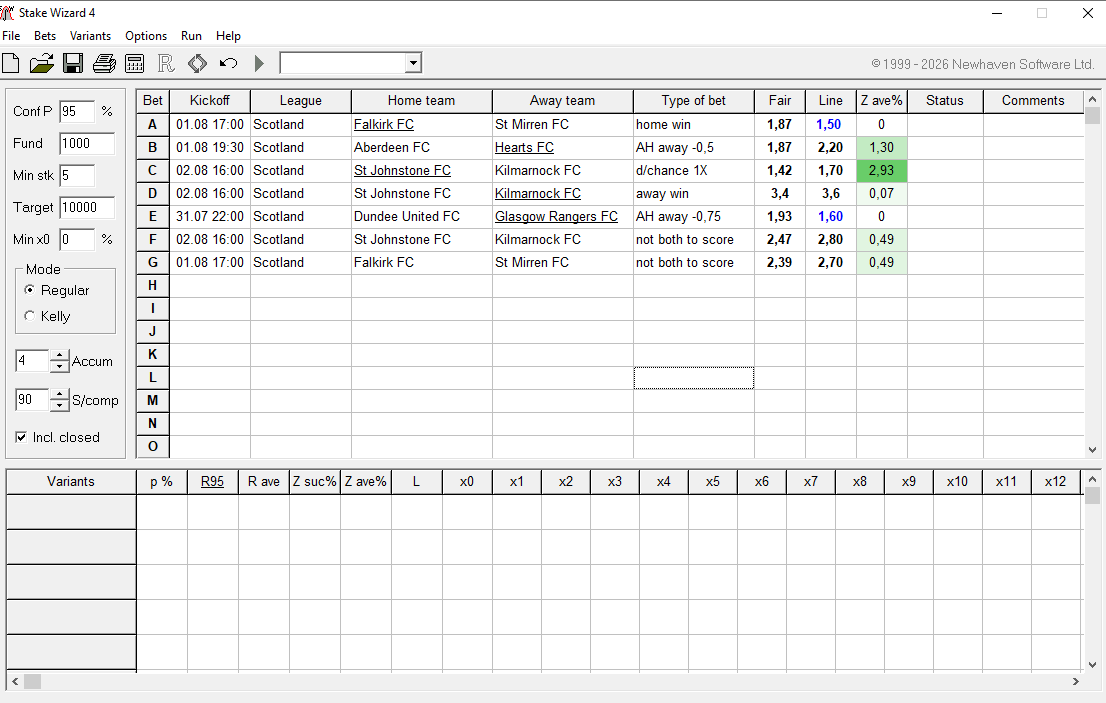Image resolution: width=1106 pixels, height=703 pixels.
Task: Click the variants horizontal scrollbar right arrow
Action: (x=1076, y=682)
